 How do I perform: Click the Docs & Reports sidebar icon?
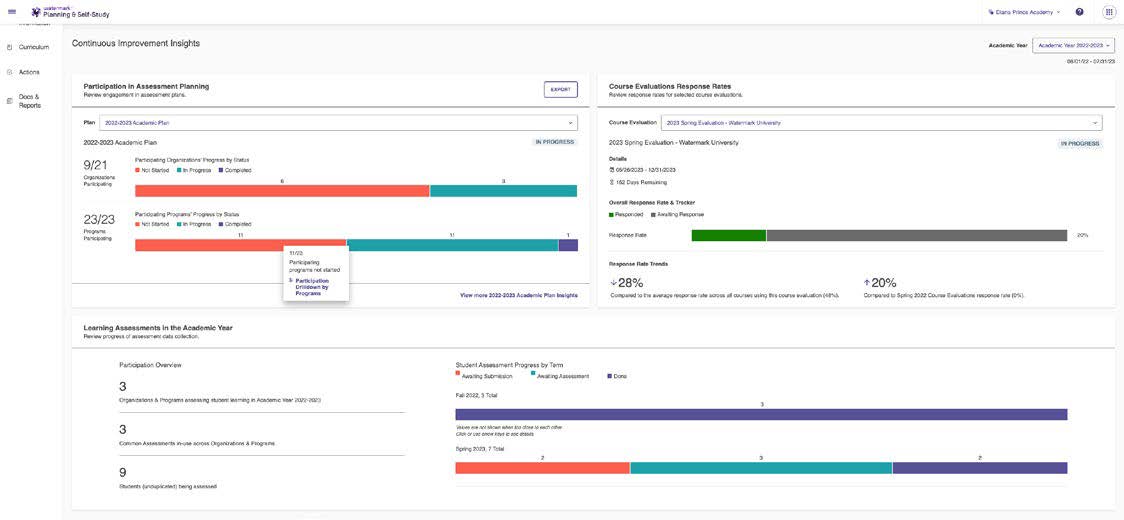click(9, 101)
